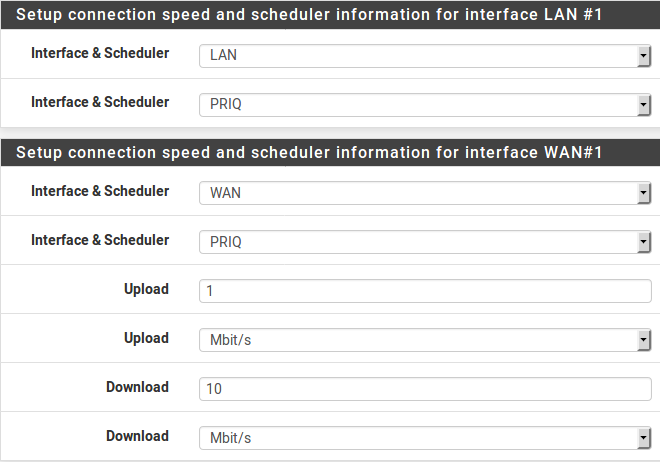Click the Upload label beside the Mbit/s dropdown
Screen dimensions: 660x462
pos(146,338)
